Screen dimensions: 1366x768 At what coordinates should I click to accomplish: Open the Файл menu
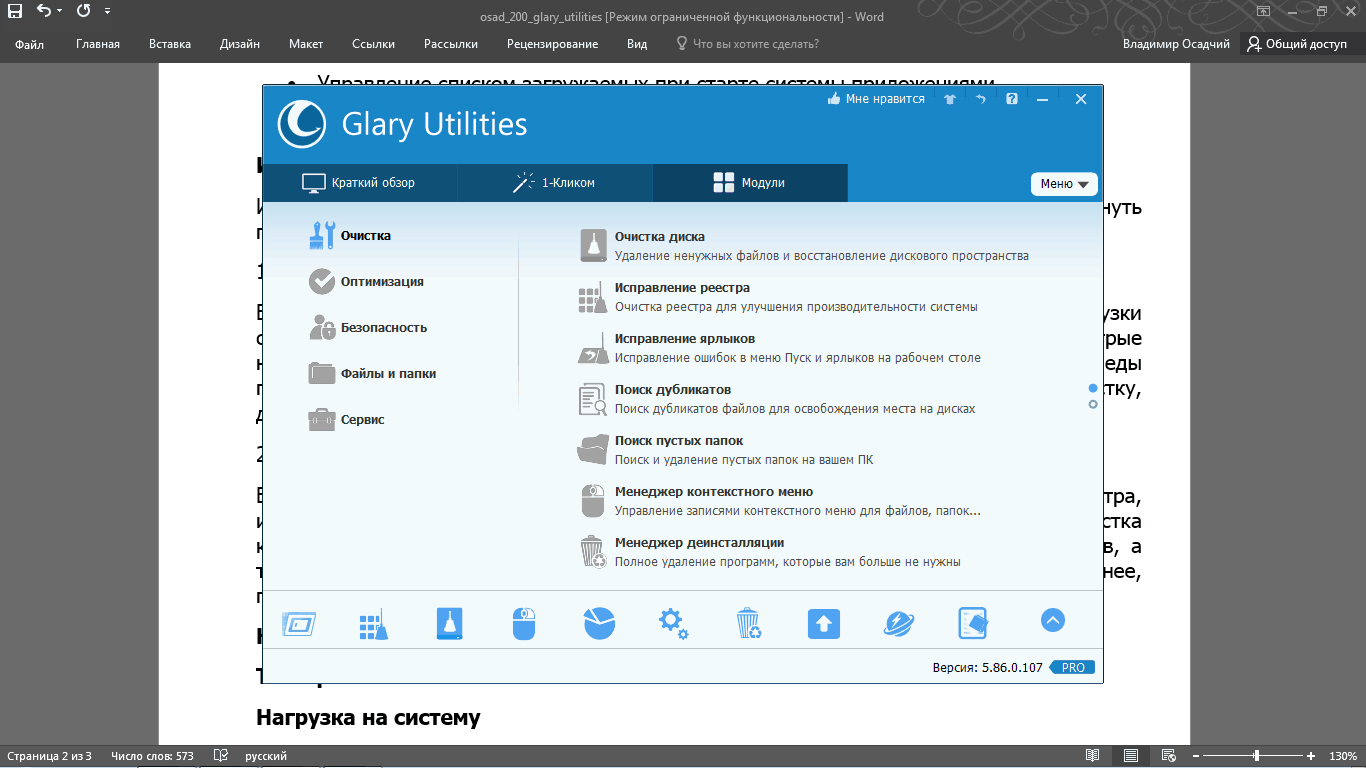29,44
